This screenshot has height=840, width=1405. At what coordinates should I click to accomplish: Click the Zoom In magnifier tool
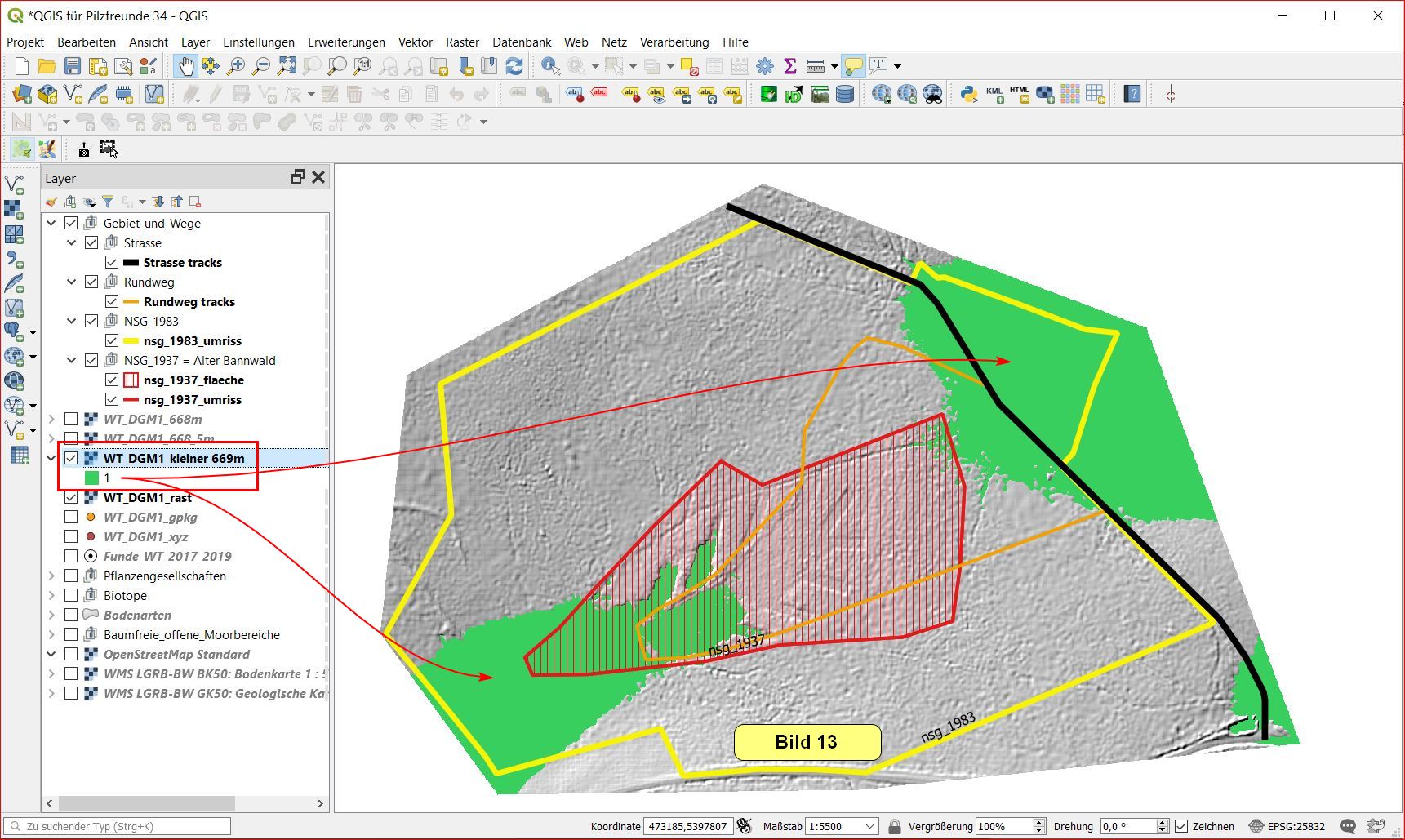[236, 66]
